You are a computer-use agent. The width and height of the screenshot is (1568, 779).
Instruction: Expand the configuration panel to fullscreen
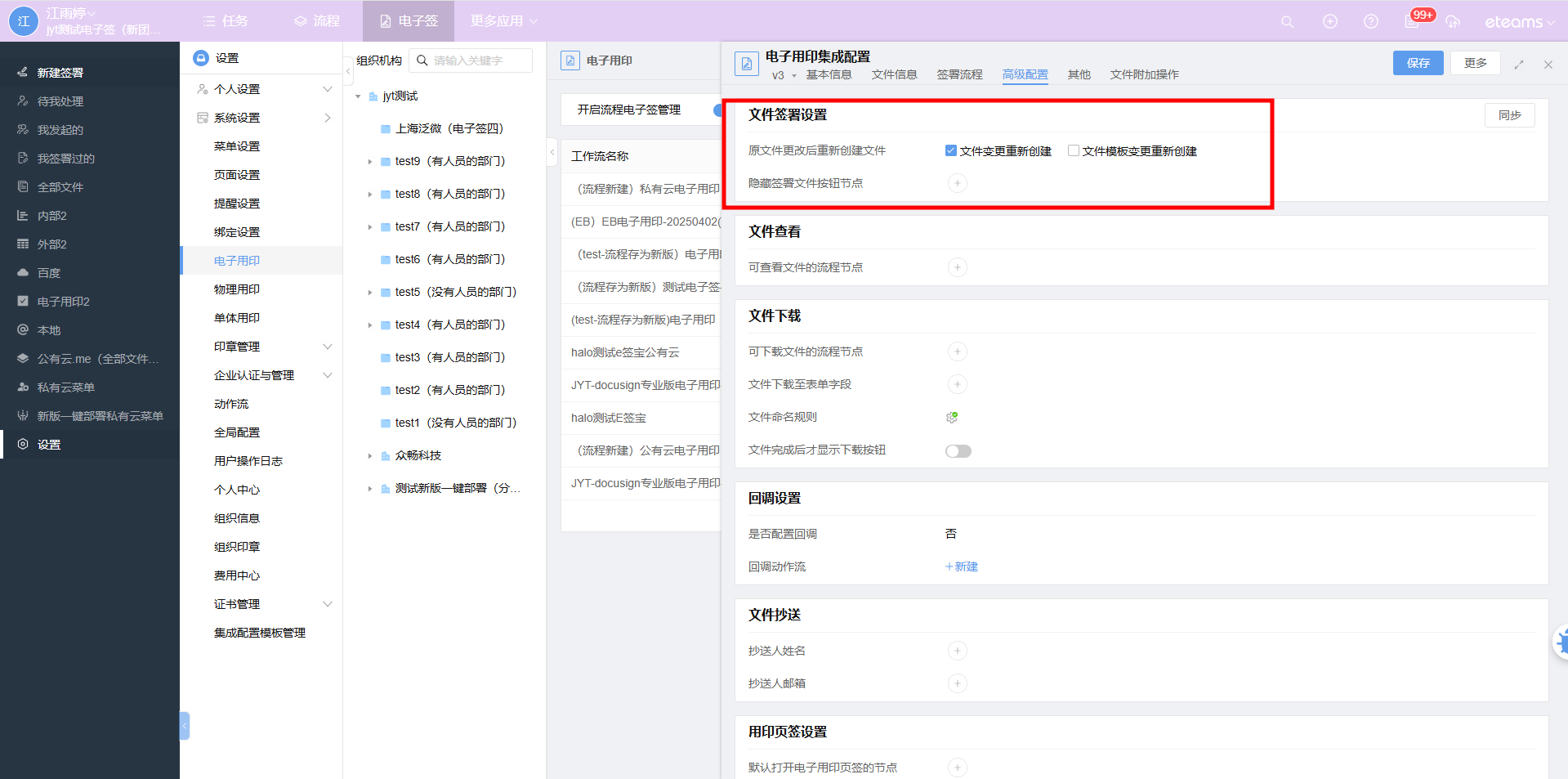coord(1518,65)
